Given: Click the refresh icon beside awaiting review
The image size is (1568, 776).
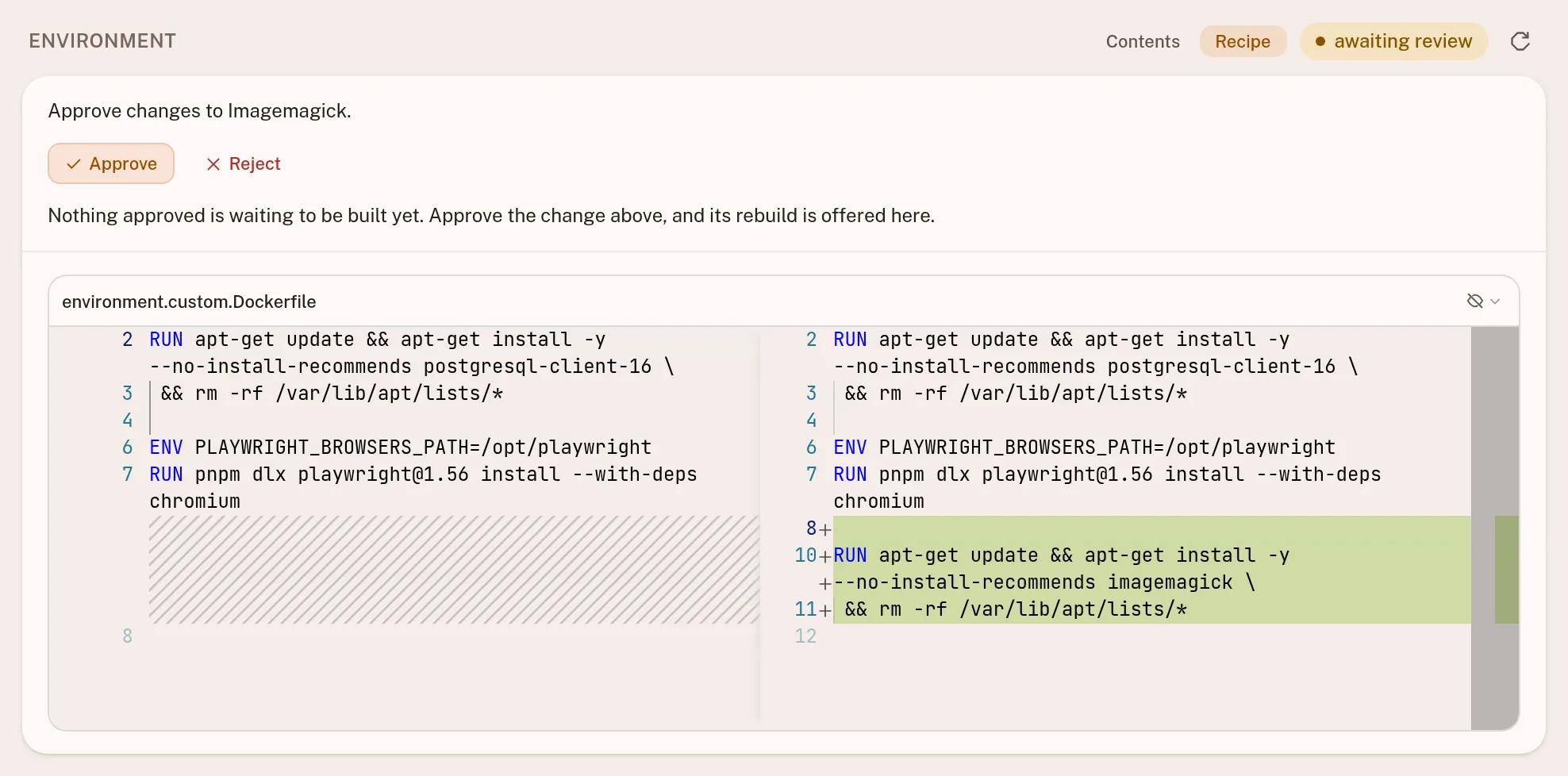Looking at the screenshot, I should click(1520, 41).
